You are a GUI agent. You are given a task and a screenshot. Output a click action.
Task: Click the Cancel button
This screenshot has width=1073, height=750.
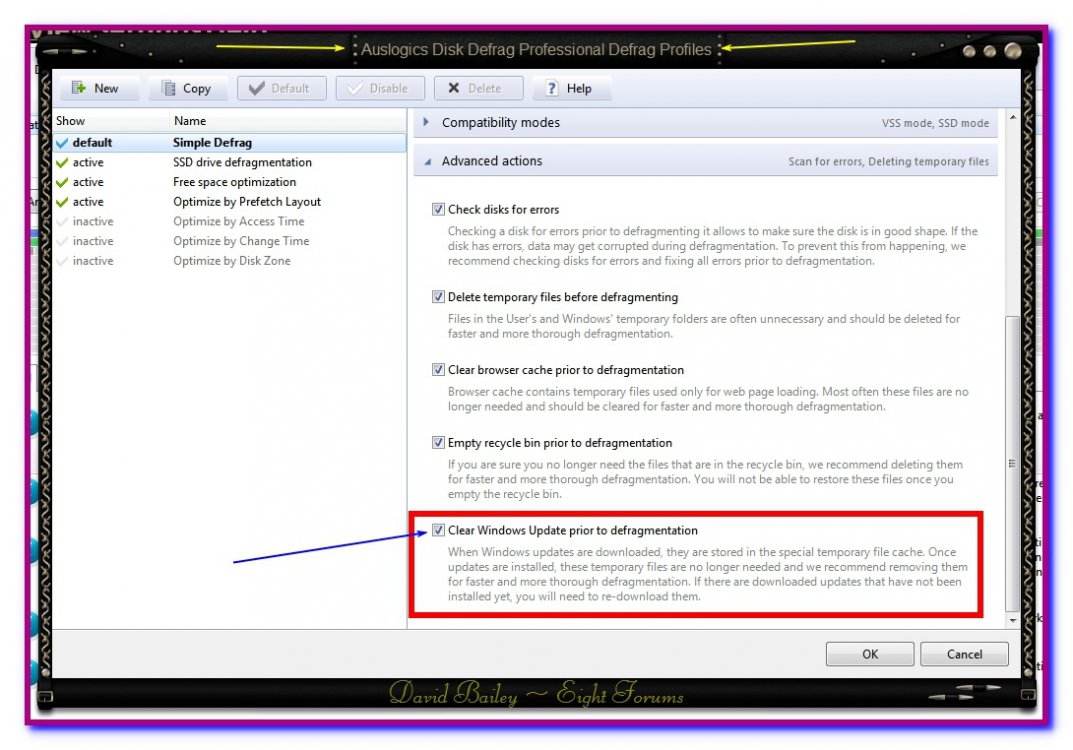964,654
